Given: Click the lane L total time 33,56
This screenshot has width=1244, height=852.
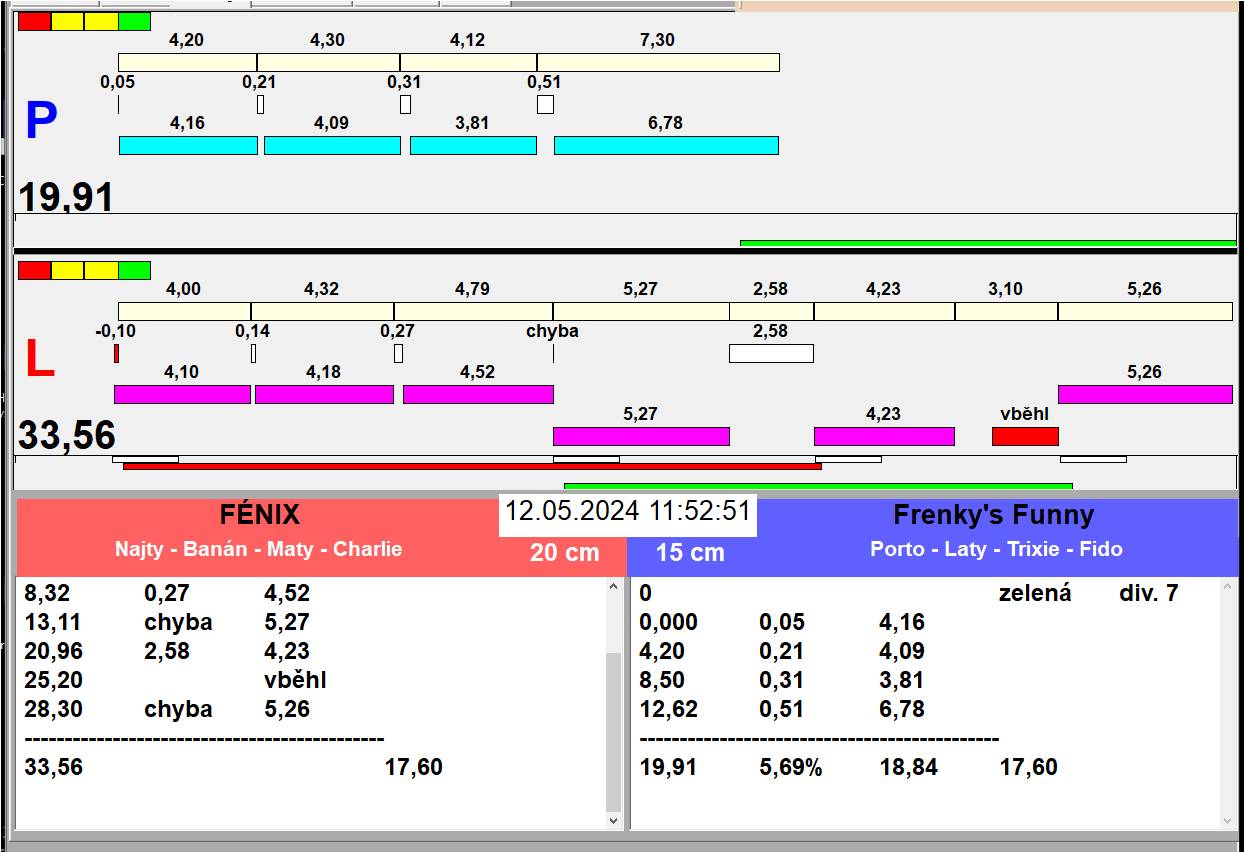Looking at the screenshot, I should 67,436.
